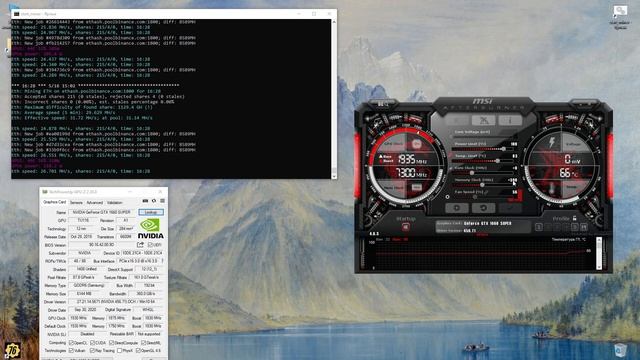Open the Validation tab in GPU-Z
Image resolution: width=640 pixels, height=360 pixels.
click(x=114, y=202)
